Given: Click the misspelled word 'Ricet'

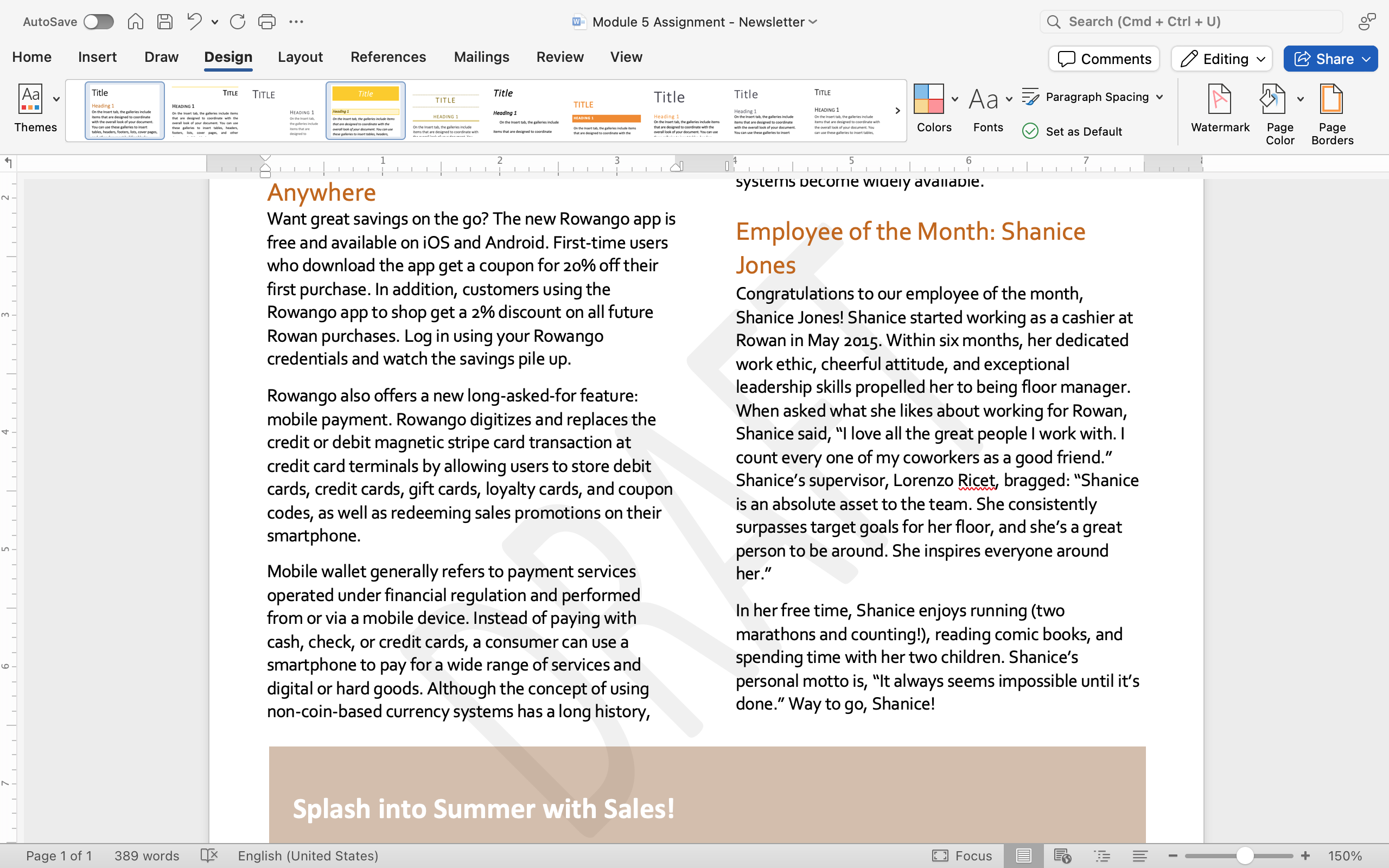Looking at the screenshot, I should click(x=976, y=481).
